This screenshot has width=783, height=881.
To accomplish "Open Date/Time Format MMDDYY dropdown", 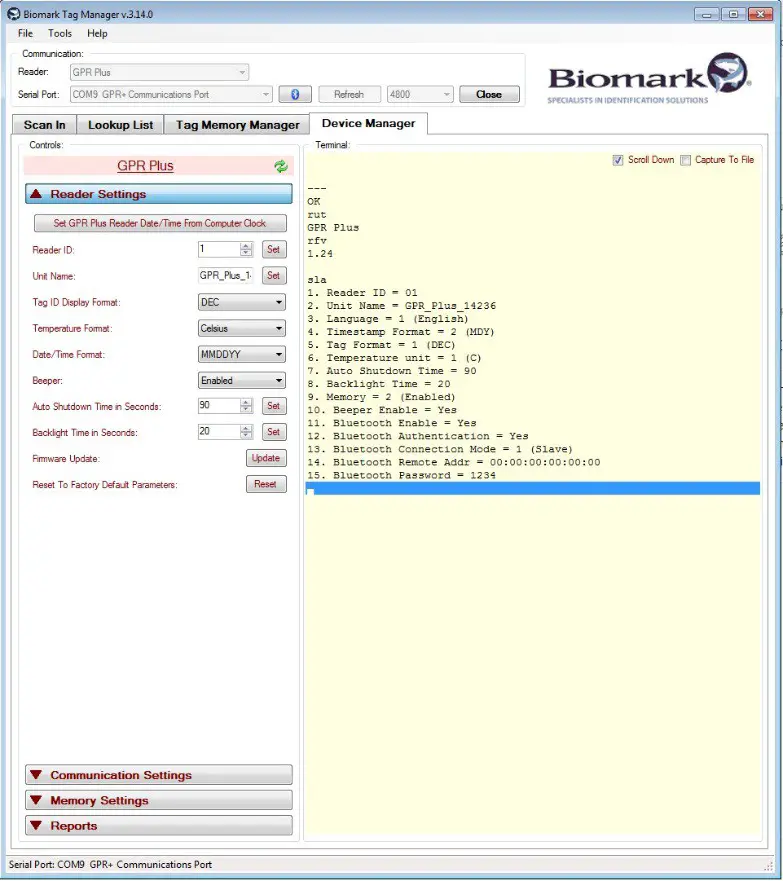I will 242,355.
